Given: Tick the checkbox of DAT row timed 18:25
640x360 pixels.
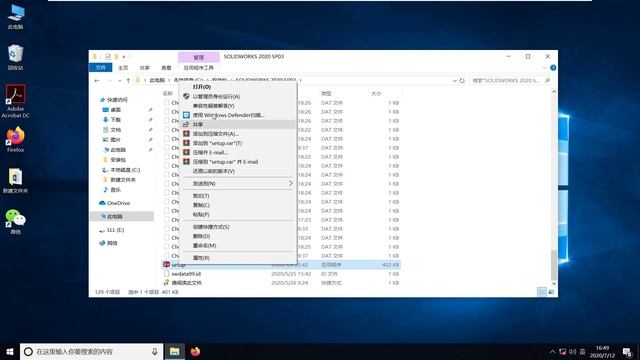Looking at the screenshot, I should [x=167, y=247].
